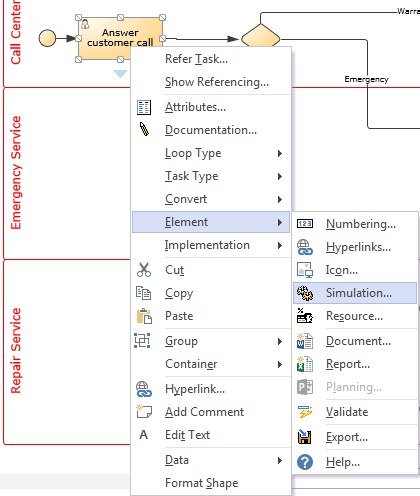
Task: Expand the Loop Type submenu arrow
Action: coord(280,153)
